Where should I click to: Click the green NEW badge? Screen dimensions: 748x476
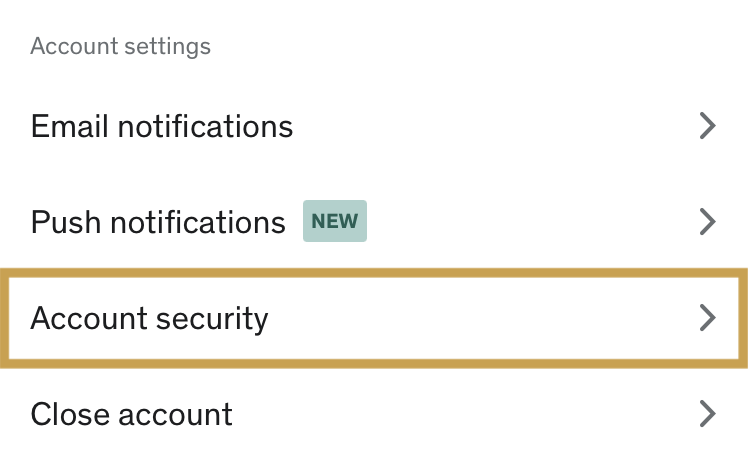pyautogui.click(x=335, y=222)
